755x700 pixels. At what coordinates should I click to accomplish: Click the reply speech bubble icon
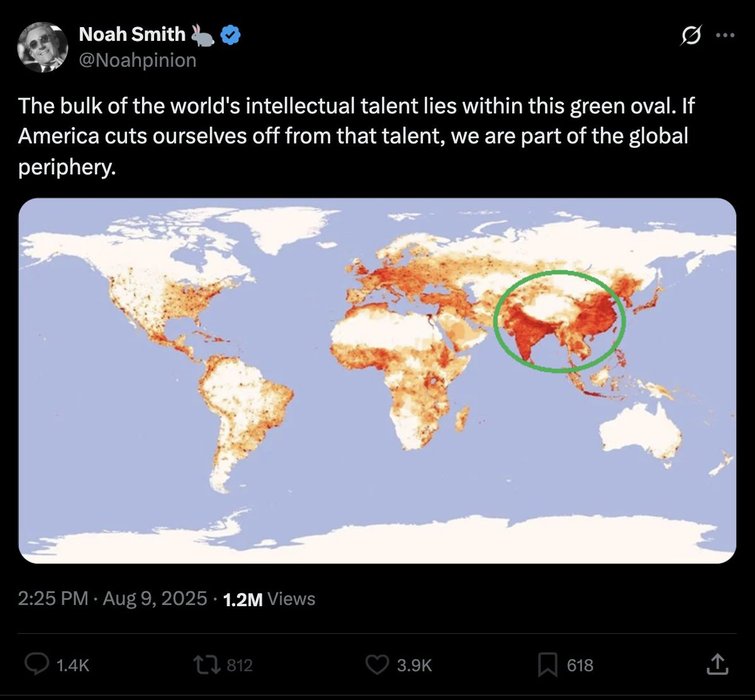point(36,664)
